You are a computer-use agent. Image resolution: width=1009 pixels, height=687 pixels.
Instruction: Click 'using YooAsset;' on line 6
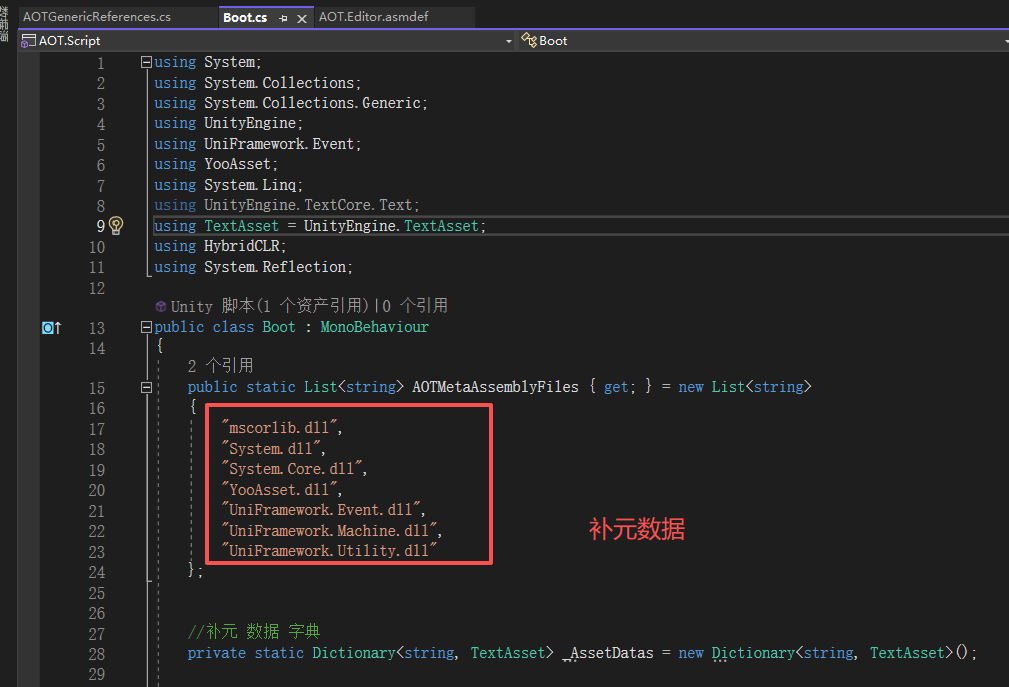point(216,164)
